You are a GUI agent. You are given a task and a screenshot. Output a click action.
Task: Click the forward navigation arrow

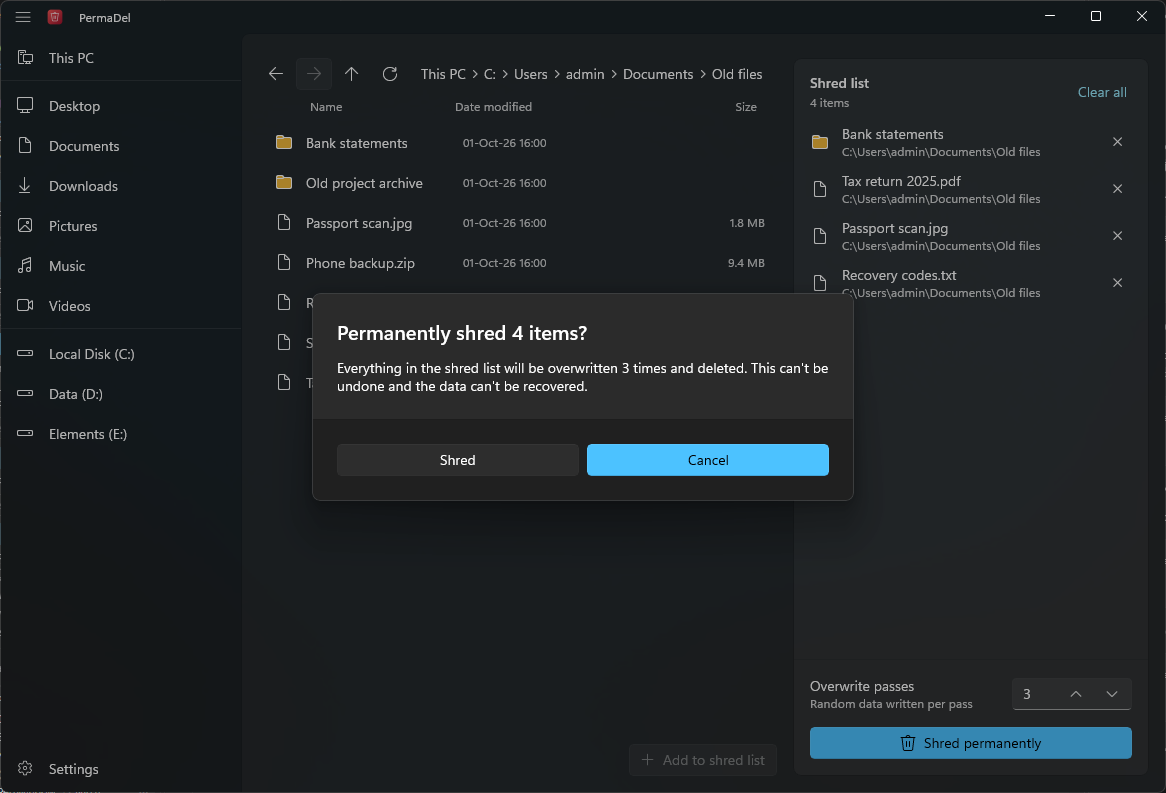tap(314, 74)
